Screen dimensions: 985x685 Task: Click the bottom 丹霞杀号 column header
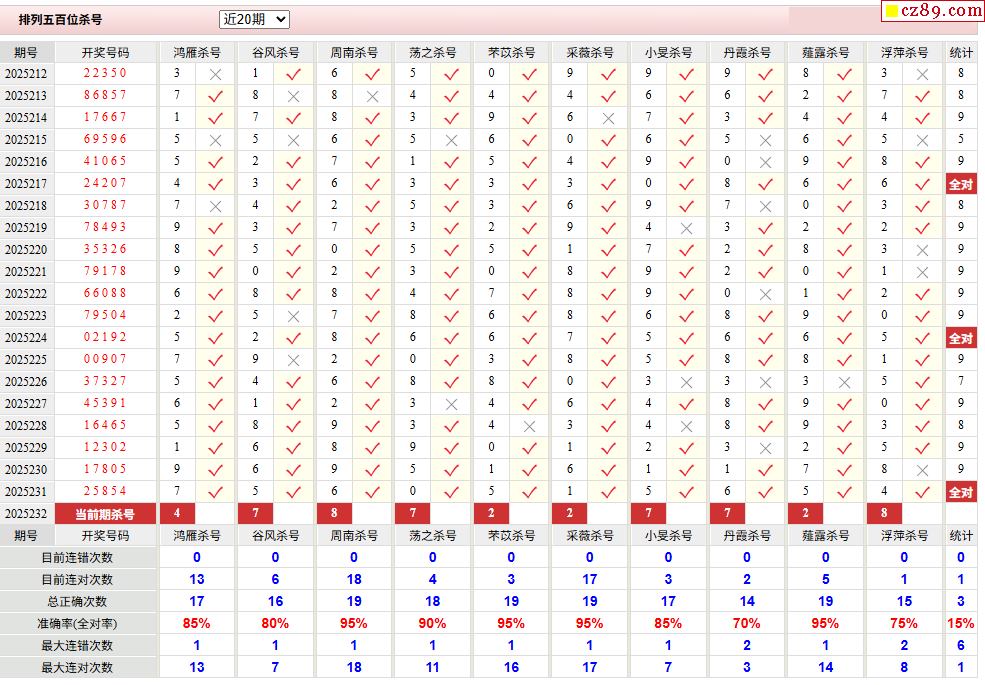[747, 535]
